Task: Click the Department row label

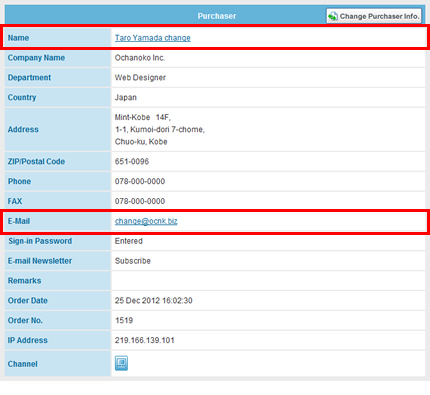Action: [x=29, y=78]
